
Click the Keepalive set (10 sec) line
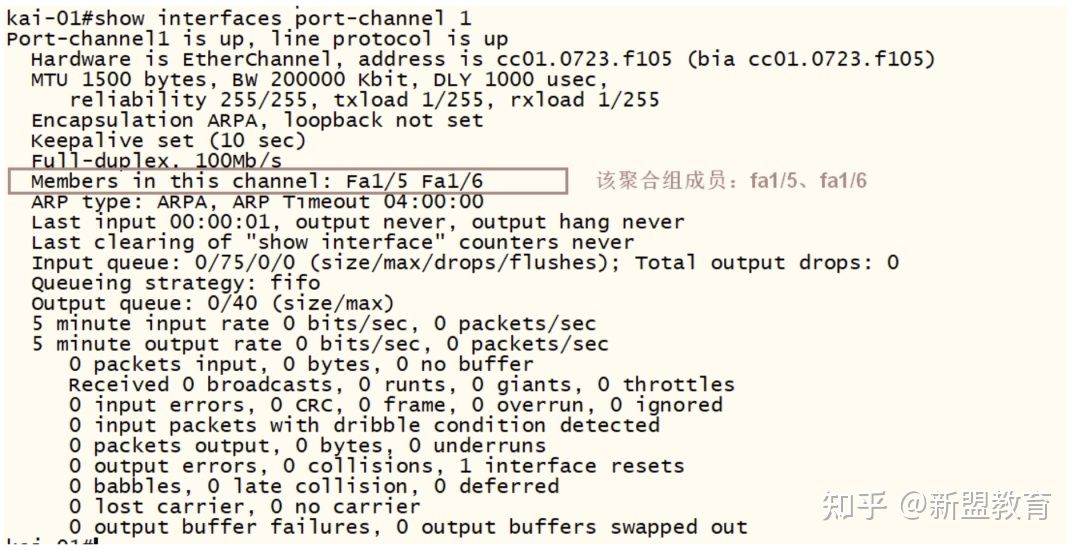tap(168, 141)
